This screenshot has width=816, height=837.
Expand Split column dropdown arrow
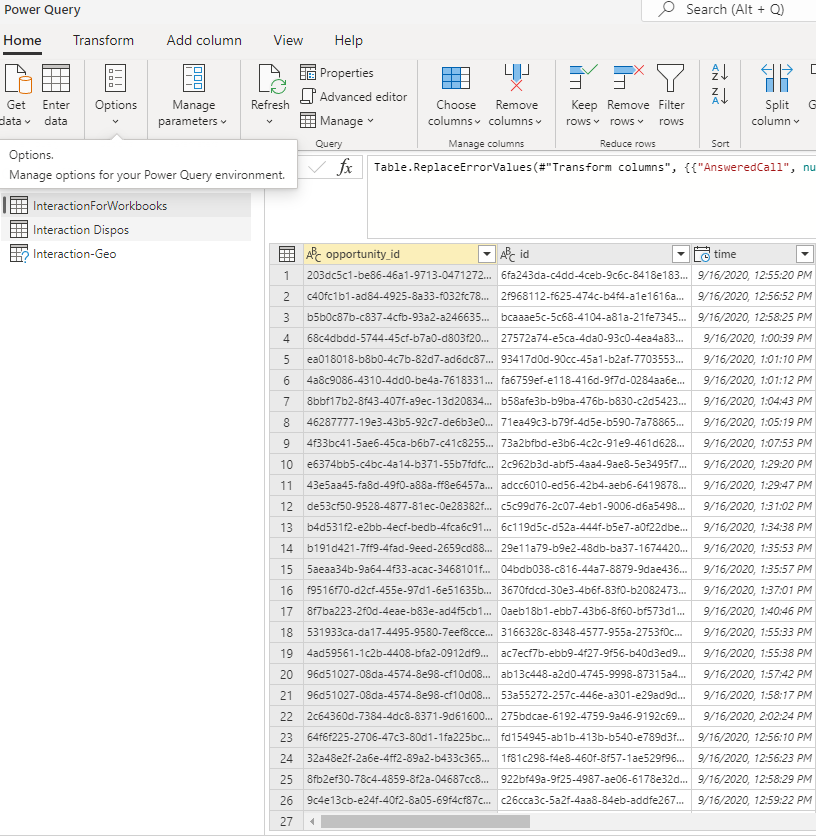click(796, 122)
